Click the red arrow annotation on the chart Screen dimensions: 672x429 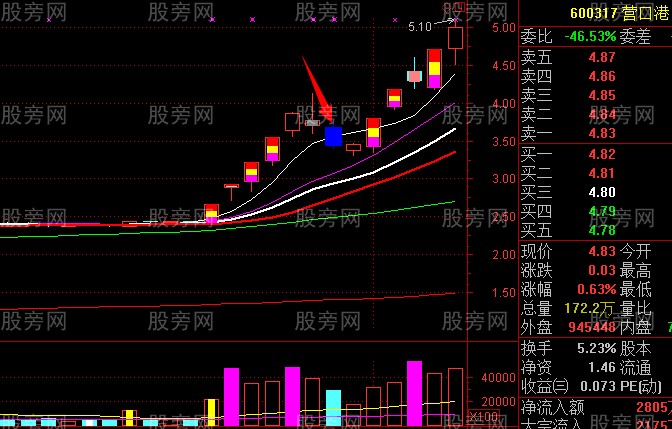point(317,88)
